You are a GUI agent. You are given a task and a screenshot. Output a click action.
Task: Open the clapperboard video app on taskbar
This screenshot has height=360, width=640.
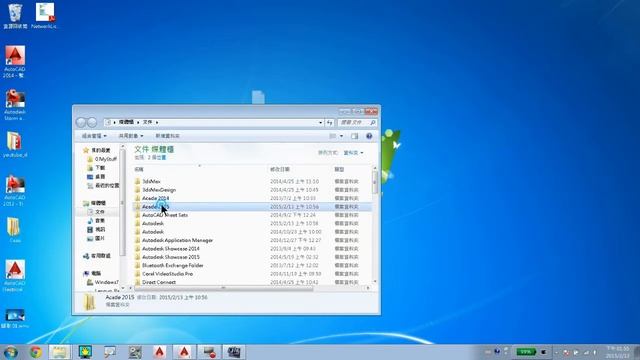[234, 352]
